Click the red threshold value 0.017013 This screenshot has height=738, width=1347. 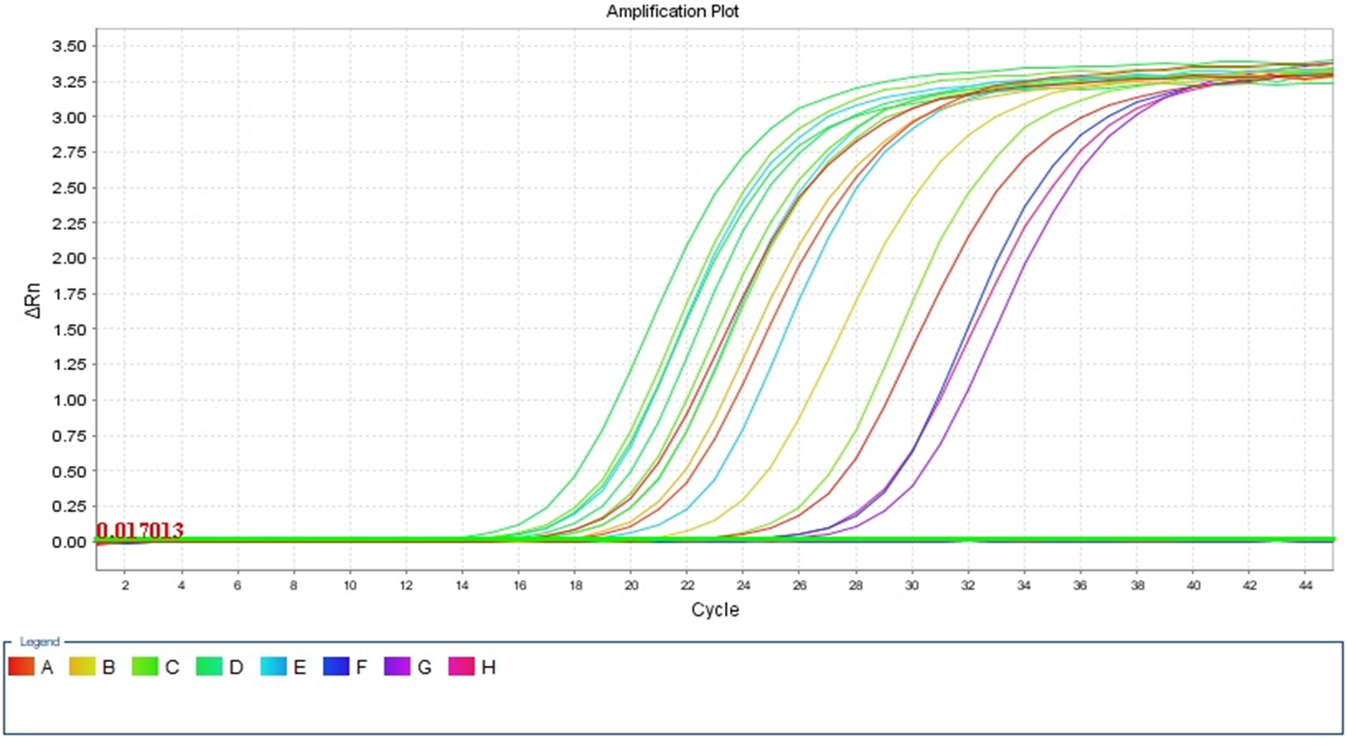click(140, 530)
